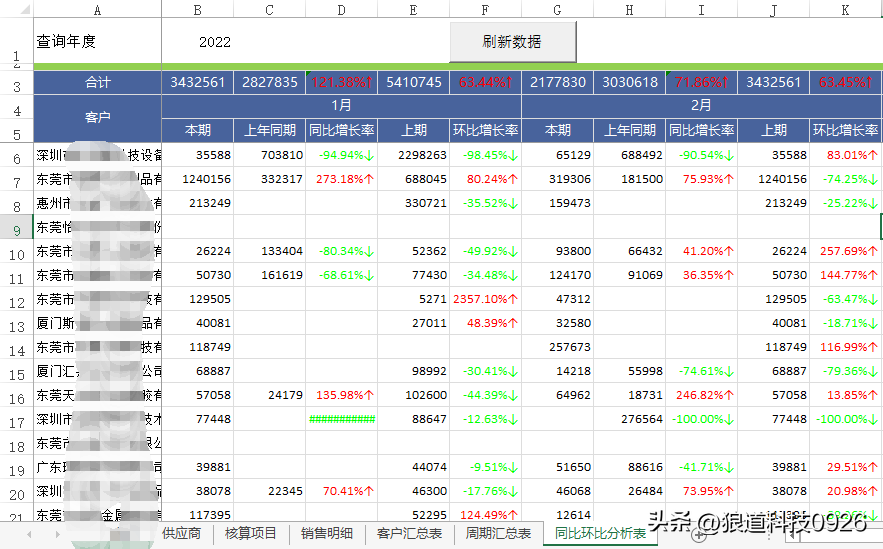The width and height of the screenshot is (883, 549).
Task: Click the 上年同期 header under 1月
Action: click(x=270, y=130)
